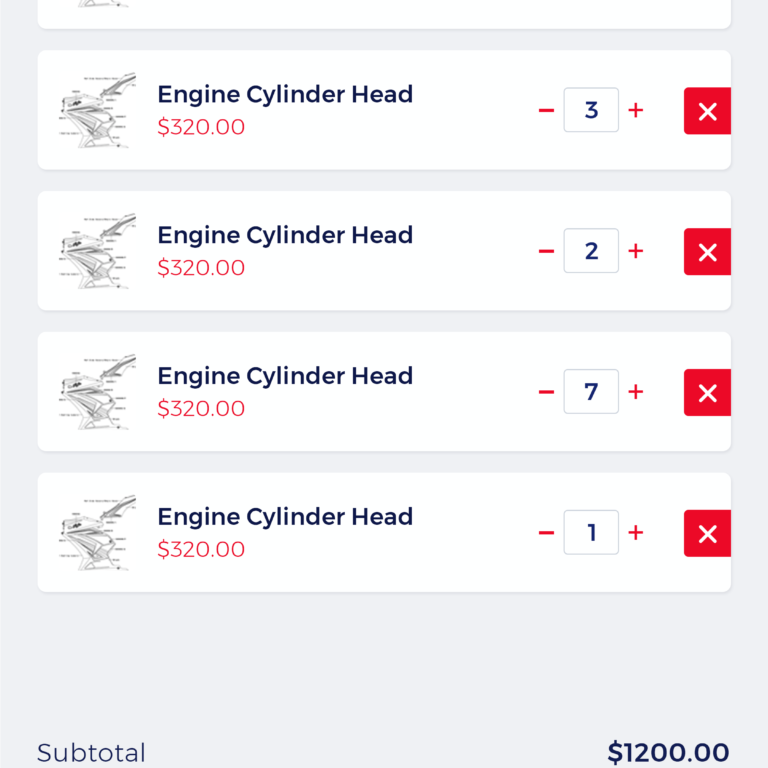
Task: Click the quantity field showing 1
Action: coord(591,533)
